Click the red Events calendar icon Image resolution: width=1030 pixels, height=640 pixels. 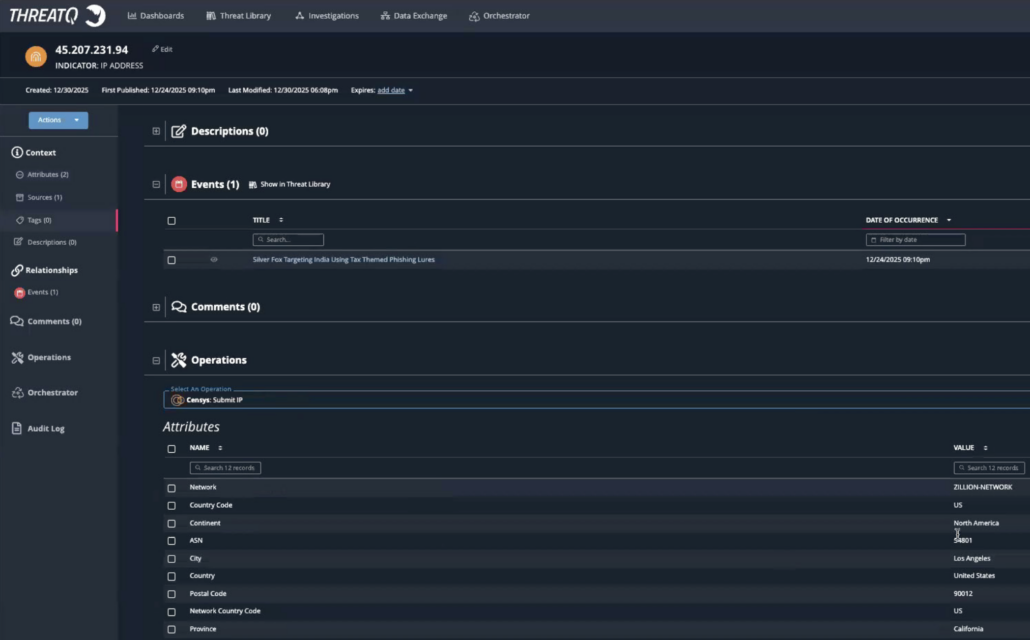point(179,184)
